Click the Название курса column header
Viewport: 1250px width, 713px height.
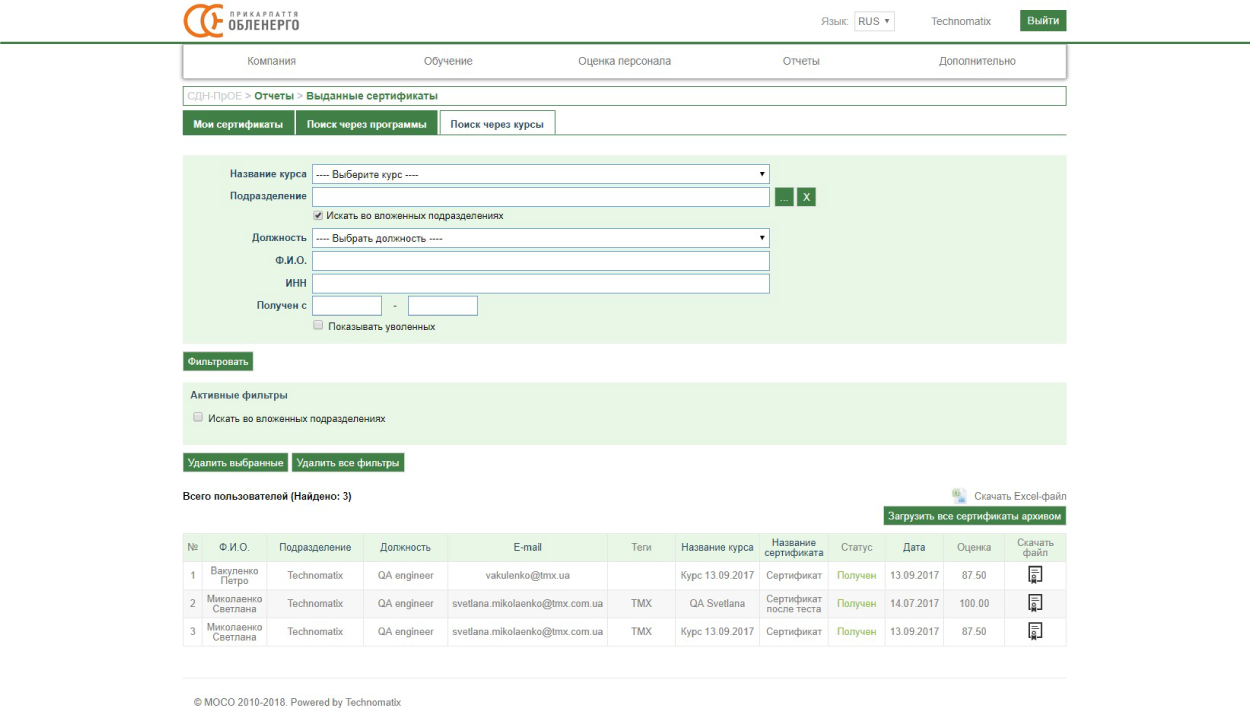tap(717, 548)
